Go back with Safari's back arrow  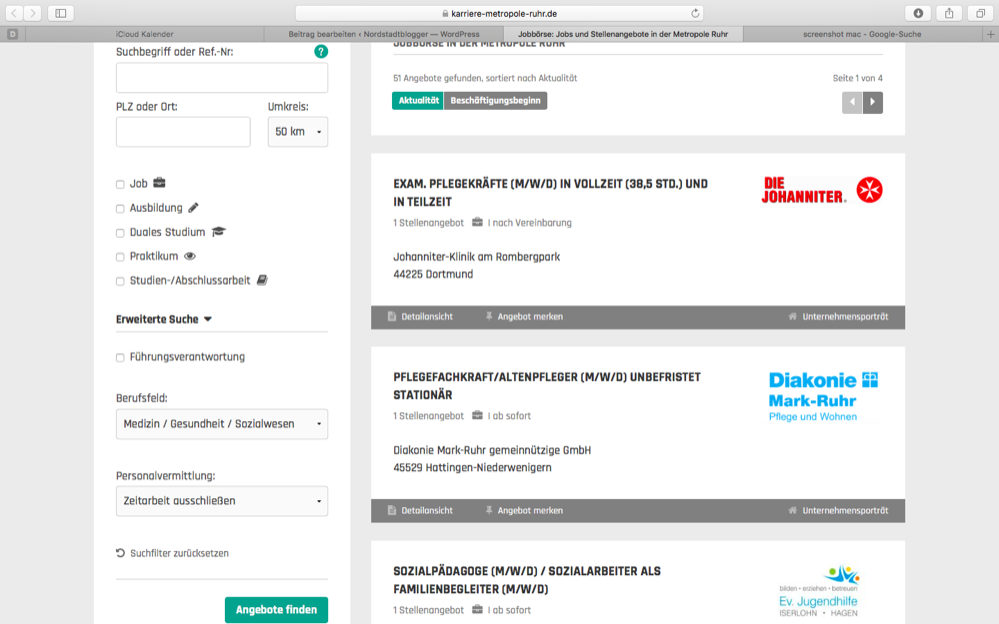click(14, 13)
